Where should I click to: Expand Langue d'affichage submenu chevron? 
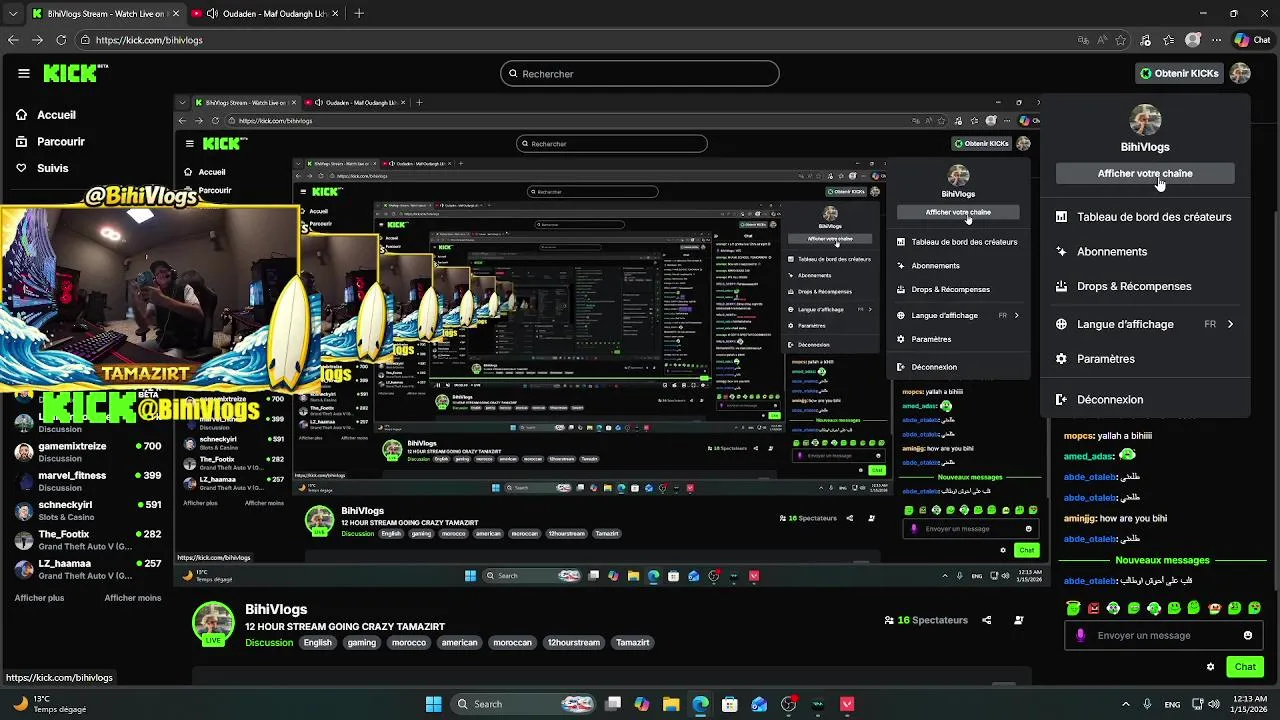click(1230, 324)
